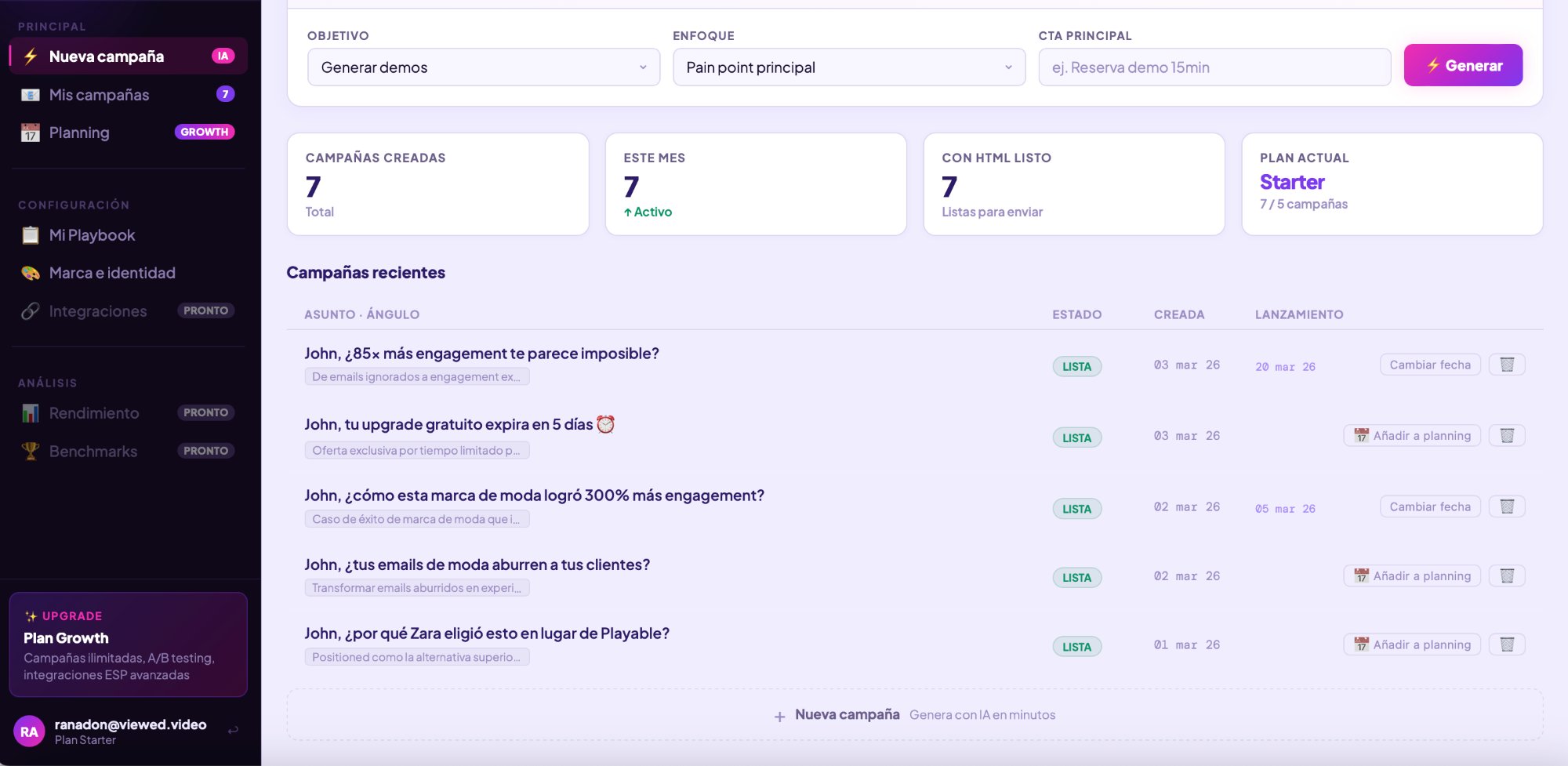Delete the '85× más engagement' campaign with trash icon
Screen dimensions: 1568x766
1507,365
